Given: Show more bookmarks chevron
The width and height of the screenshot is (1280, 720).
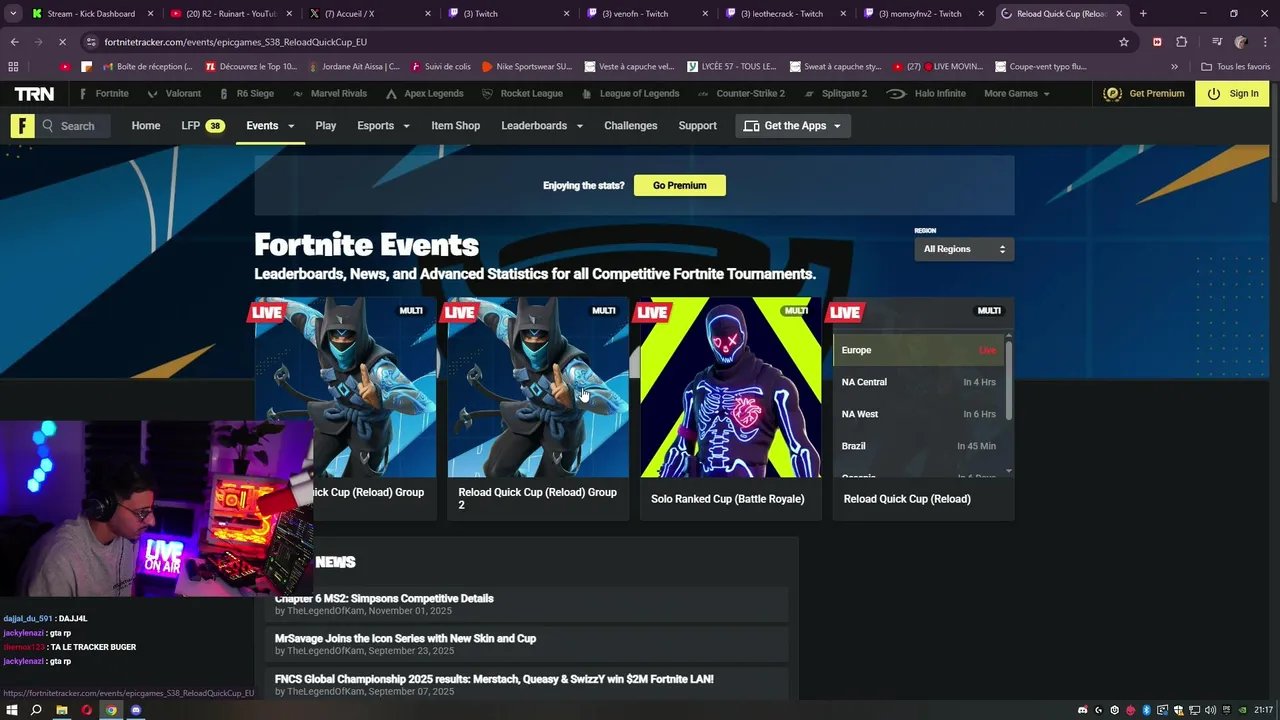Looking at the screenshot, I should point(1174,67).
